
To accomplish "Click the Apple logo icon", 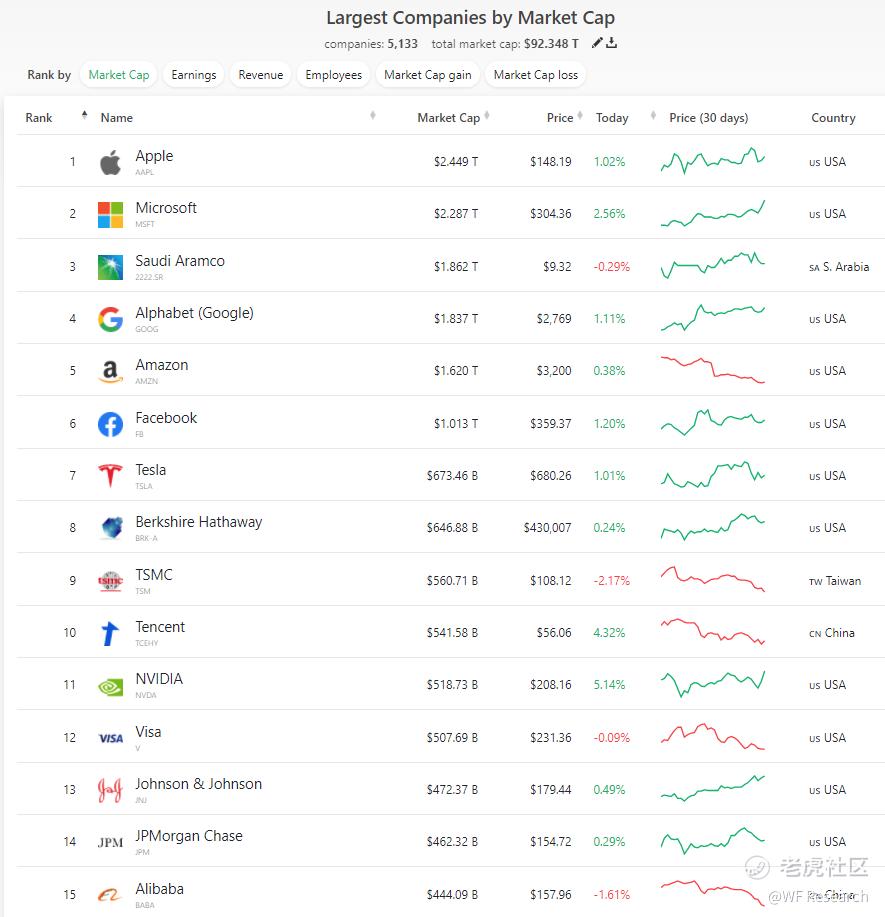I will tap(110, 162).
